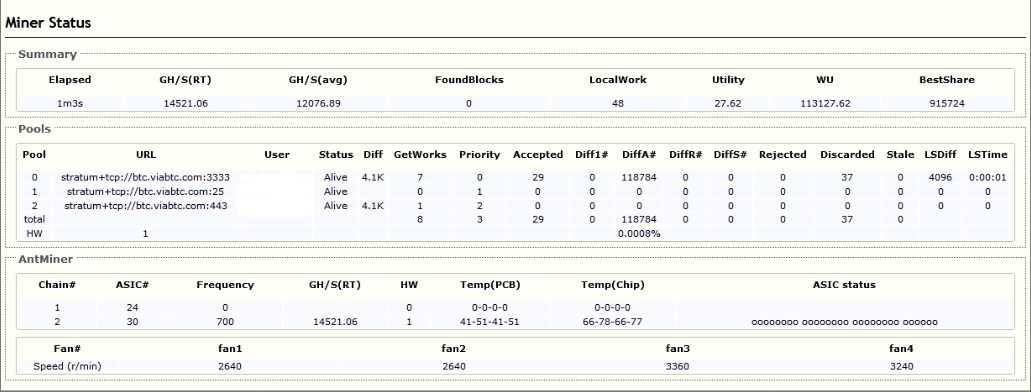
Task: Select the Elapsed value 1m3s
Action: click(x=70, y=103)
